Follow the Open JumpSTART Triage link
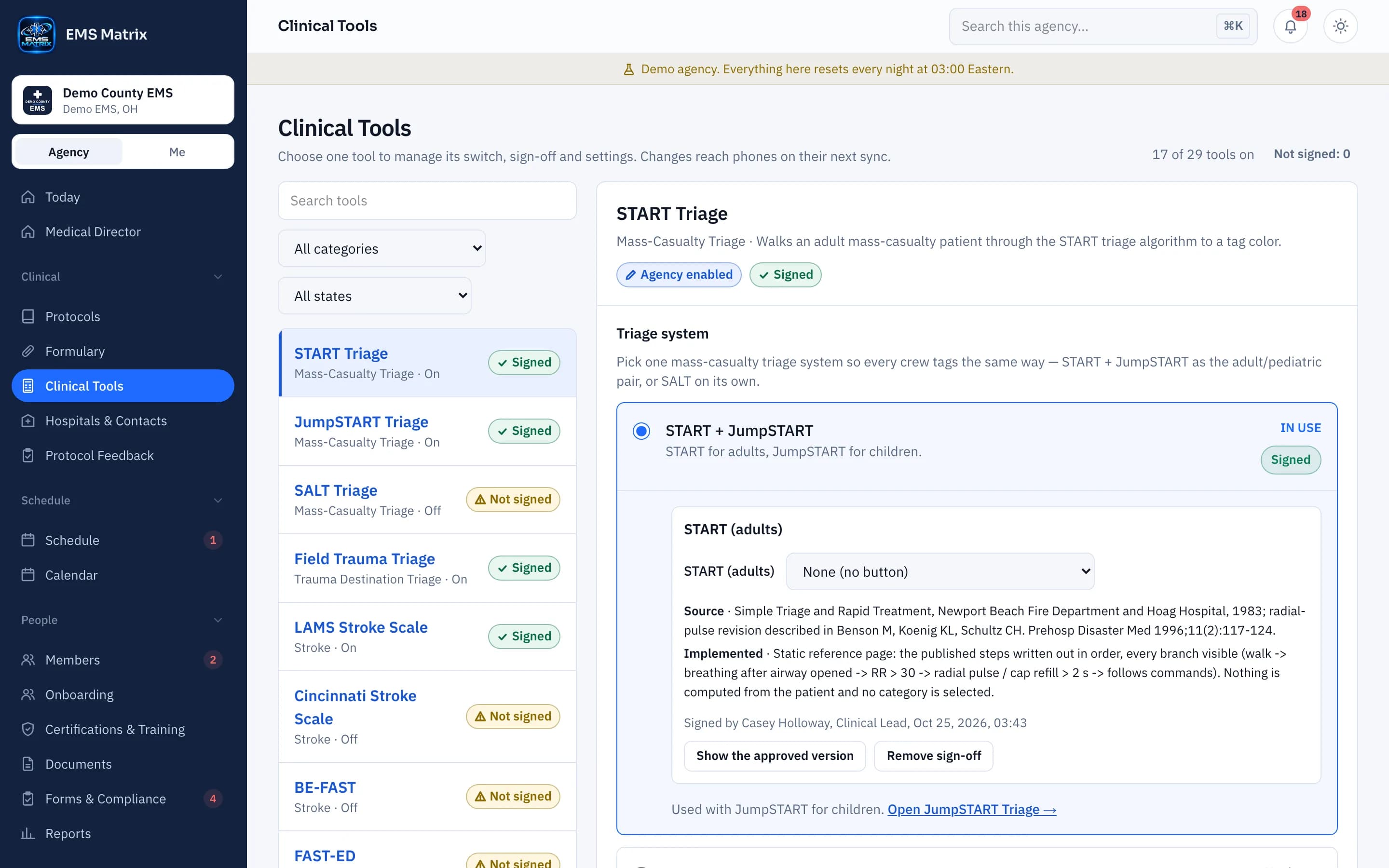Image resolution: width=1389 pixels, height=868 pixels. [x=972, y=809]
